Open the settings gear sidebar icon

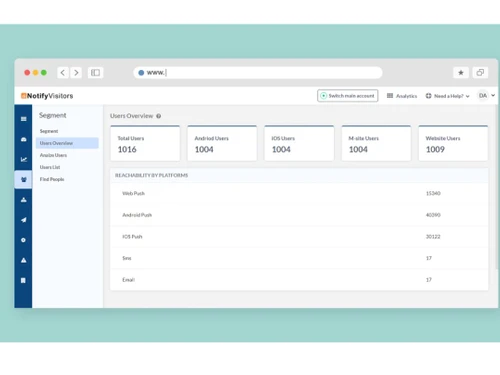point(23,240)
